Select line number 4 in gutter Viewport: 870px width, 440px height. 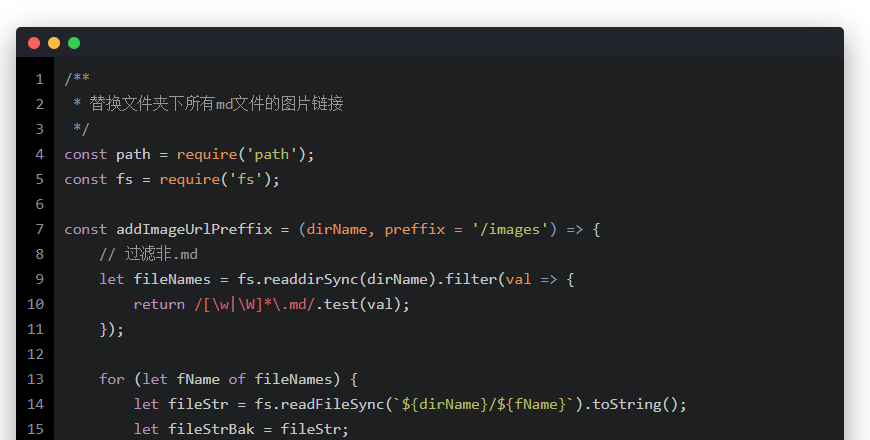pyautogui.click(x=39, y=154)
